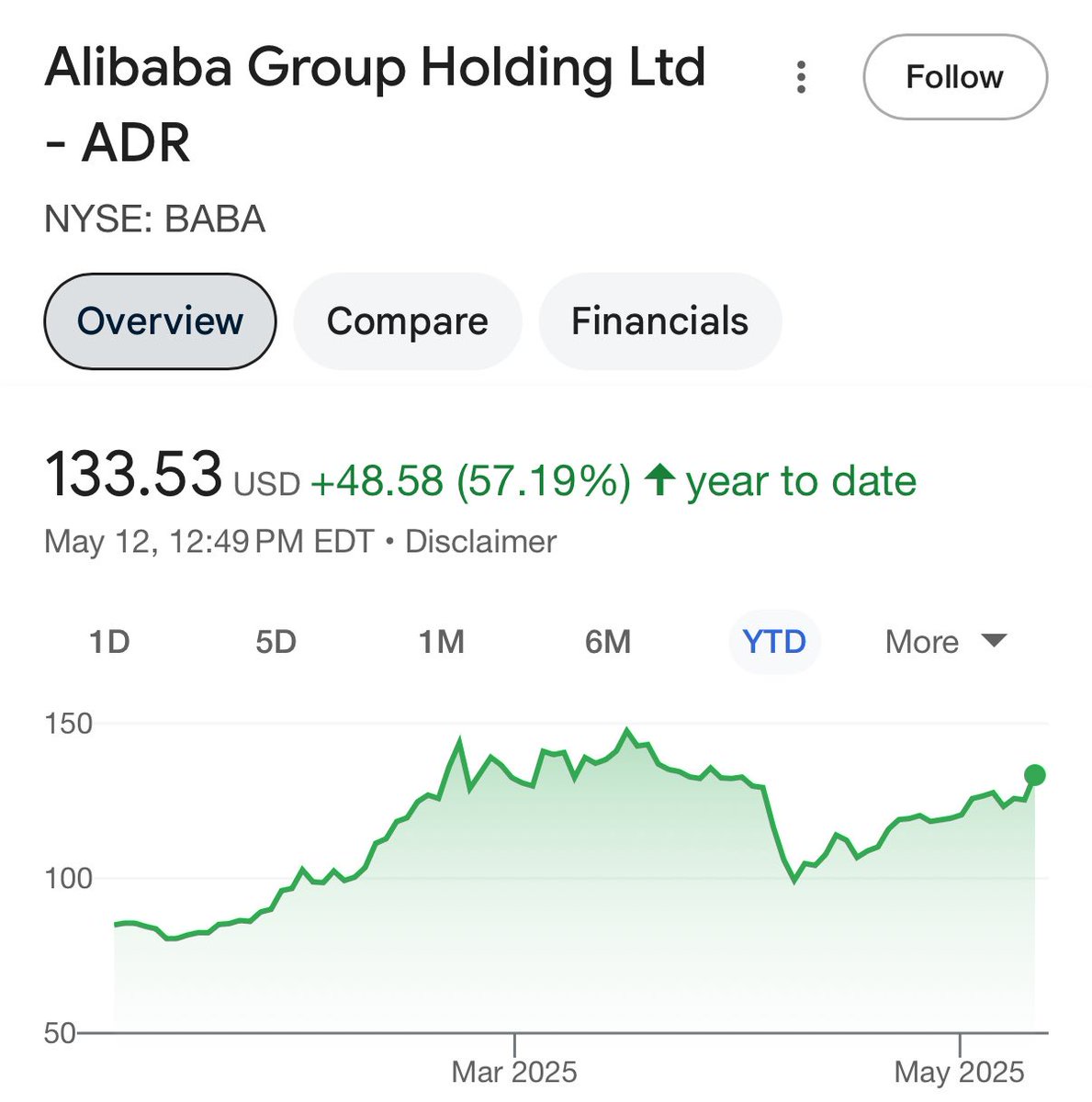
Task: Select the 6M time range
Action: (x=608, y=641)
